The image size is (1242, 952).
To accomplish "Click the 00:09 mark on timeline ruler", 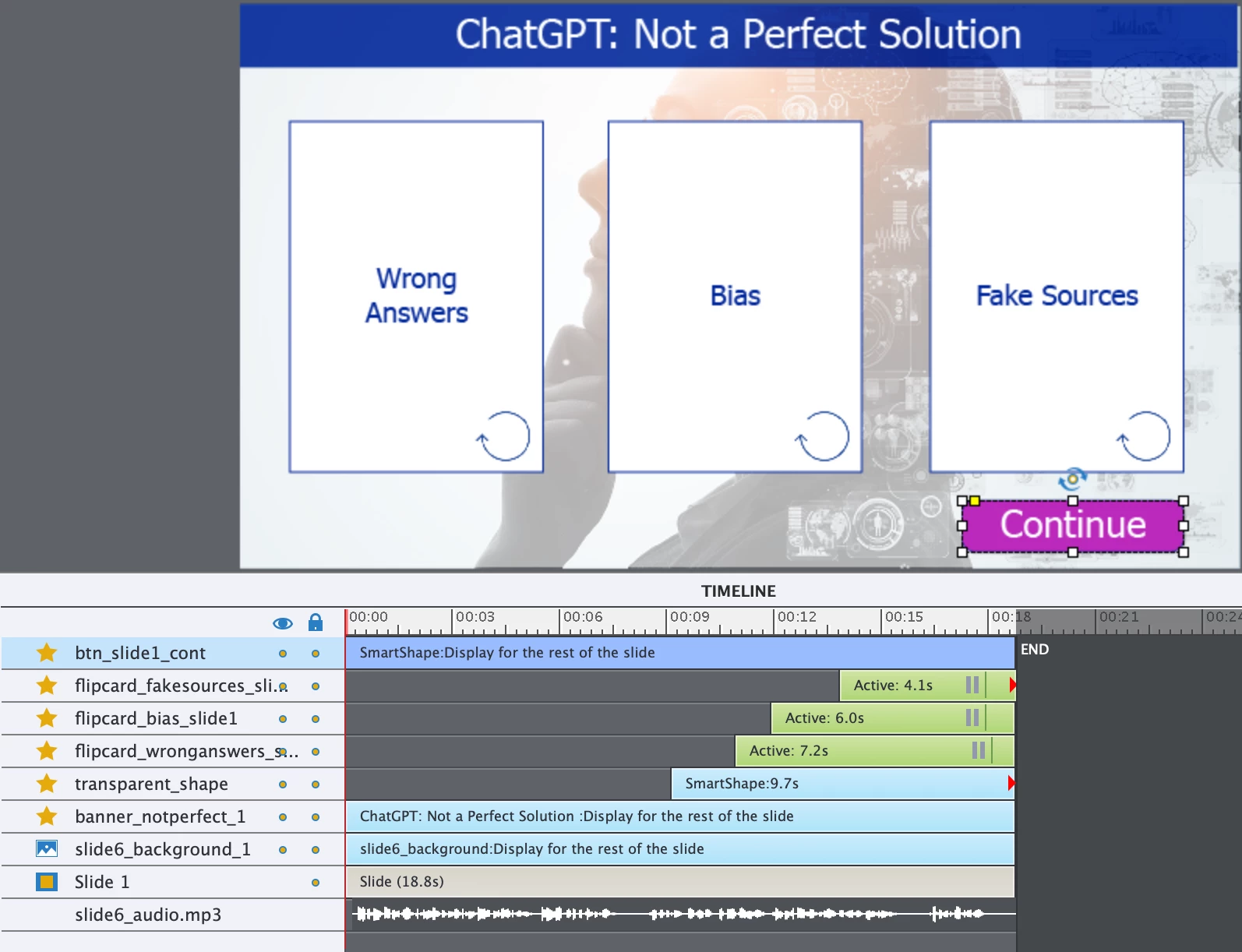I will tap(689, 617).
